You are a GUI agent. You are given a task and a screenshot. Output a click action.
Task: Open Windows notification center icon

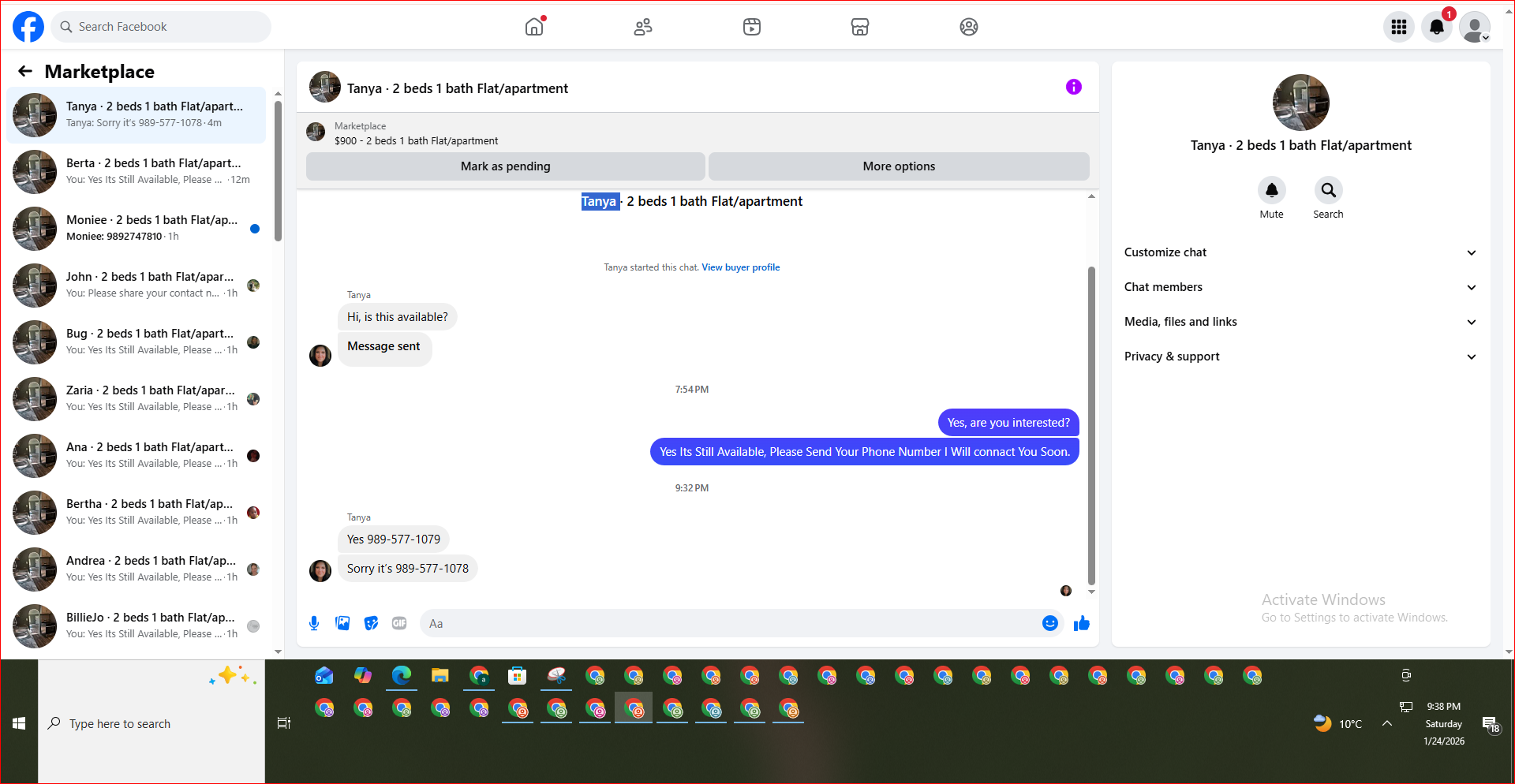[1491, 724]
